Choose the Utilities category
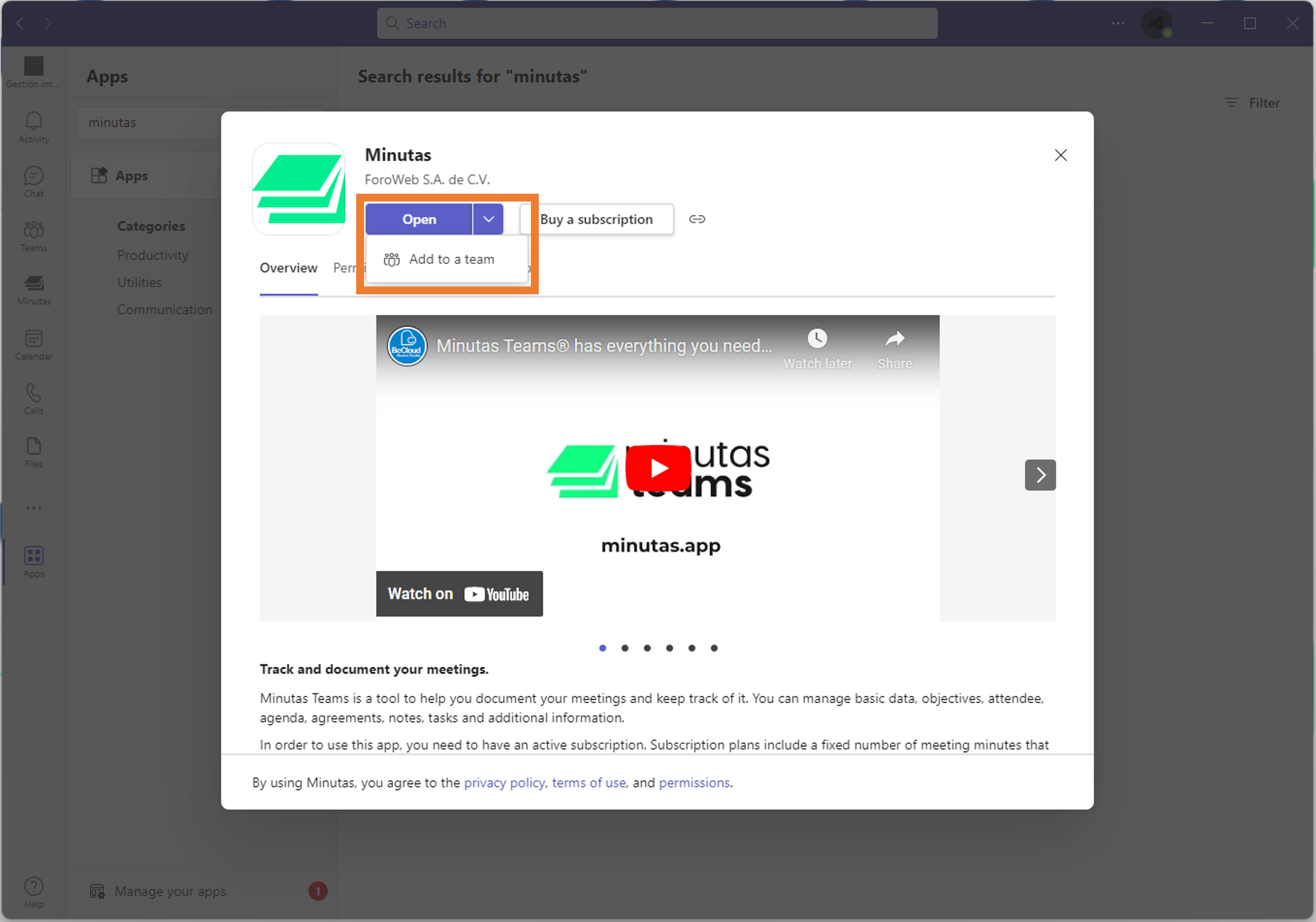Viewport: 1316px width, 922px height. click(139, 282)
